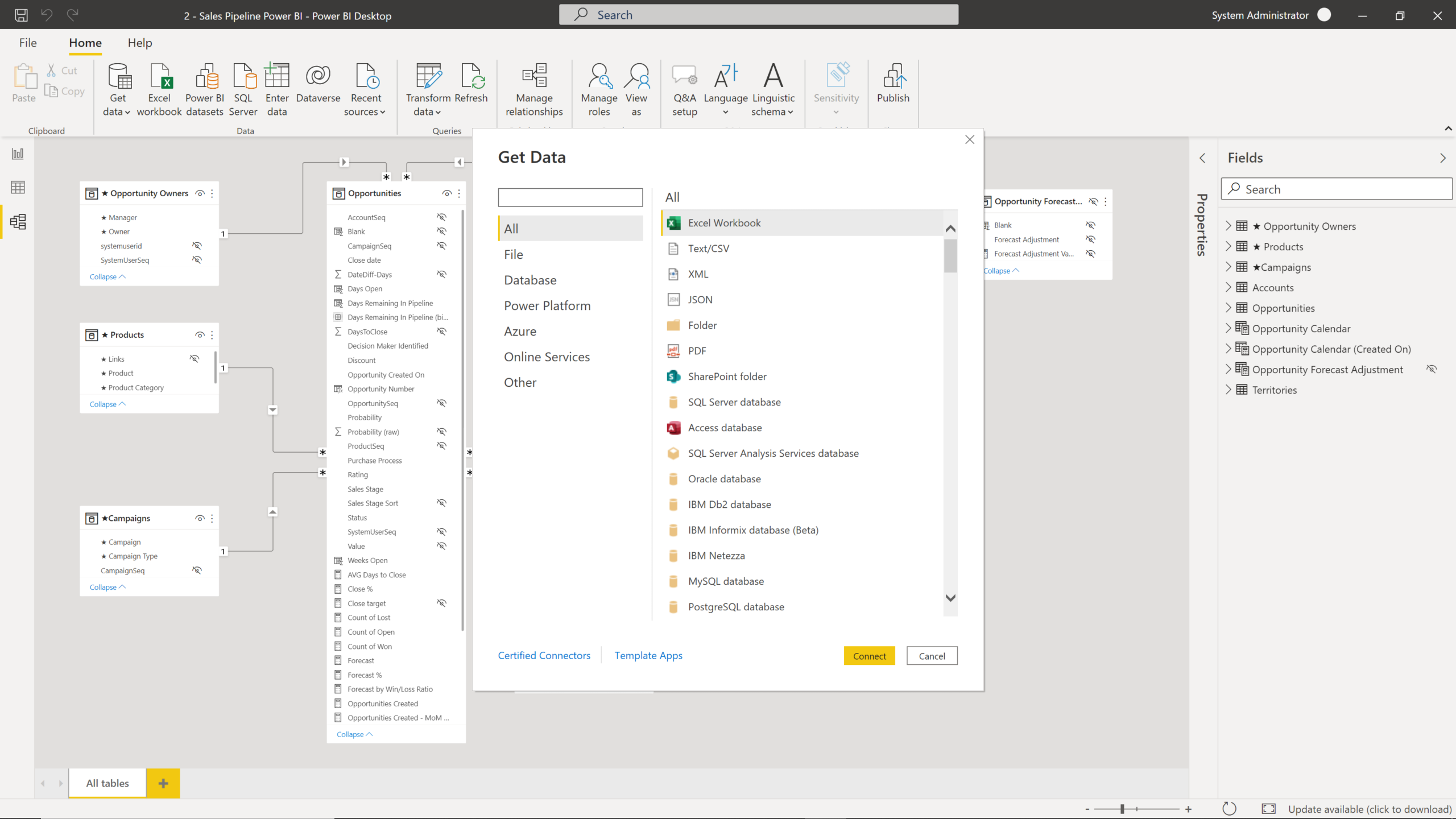
Task: Click the Connect button
Action: [x=869, y=655]
